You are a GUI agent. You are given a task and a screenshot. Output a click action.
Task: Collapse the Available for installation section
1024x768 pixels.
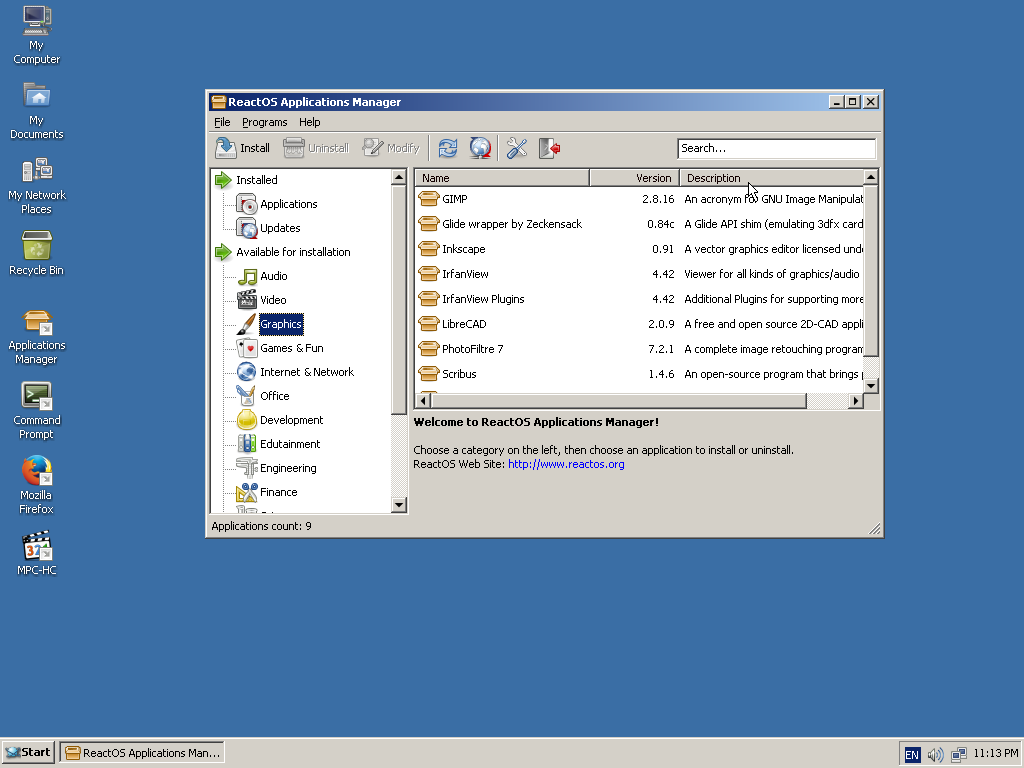[x=224, y=252]
